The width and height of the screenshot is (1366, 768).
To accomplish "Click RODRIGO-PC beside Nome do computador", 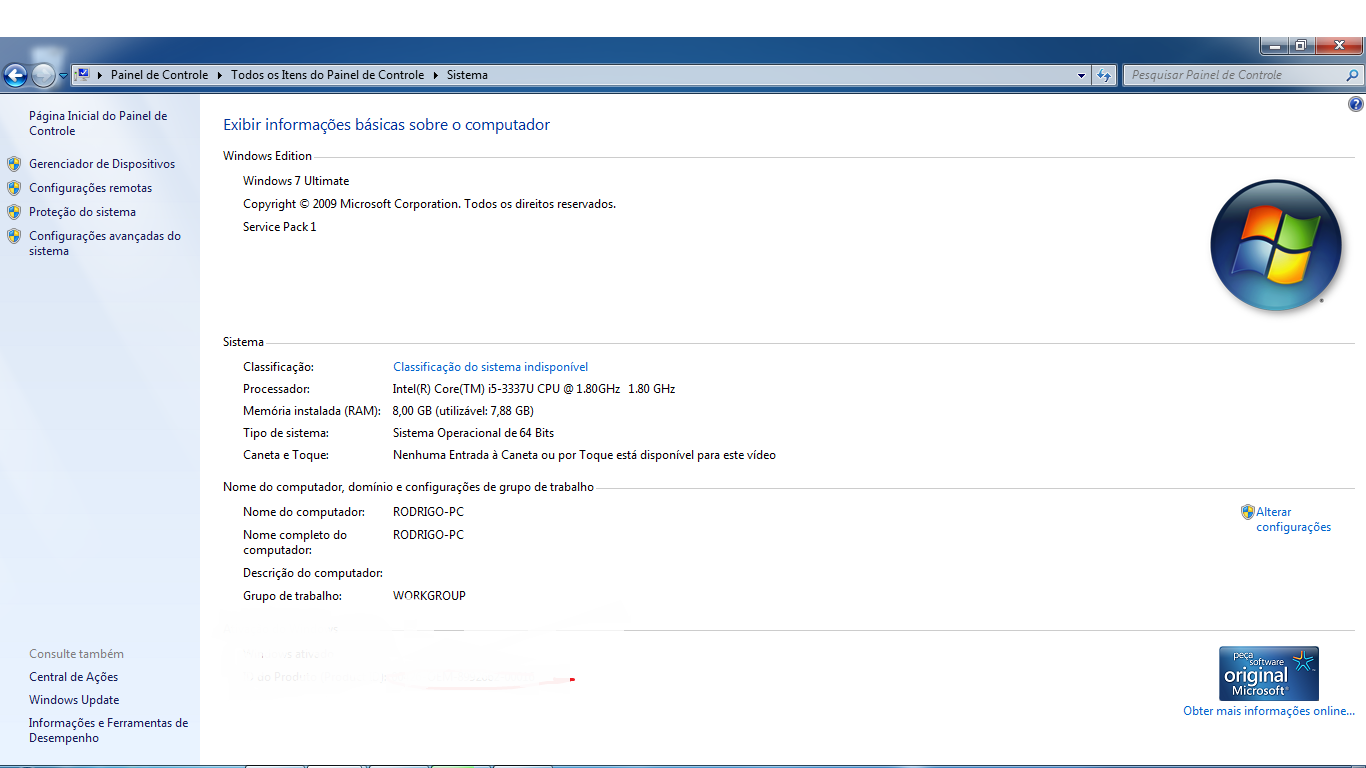I will point(428,512).
